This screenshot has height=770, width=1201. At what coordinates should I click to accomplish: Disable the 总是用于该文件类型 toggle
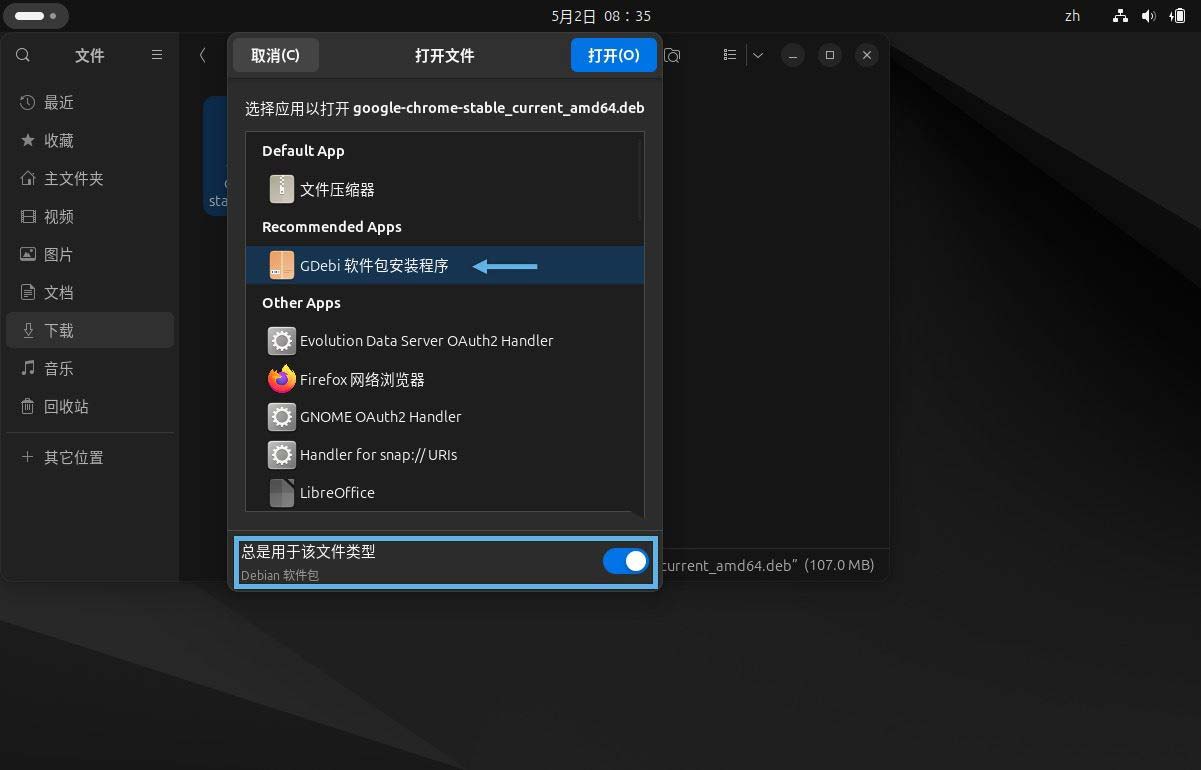[625, 561]
